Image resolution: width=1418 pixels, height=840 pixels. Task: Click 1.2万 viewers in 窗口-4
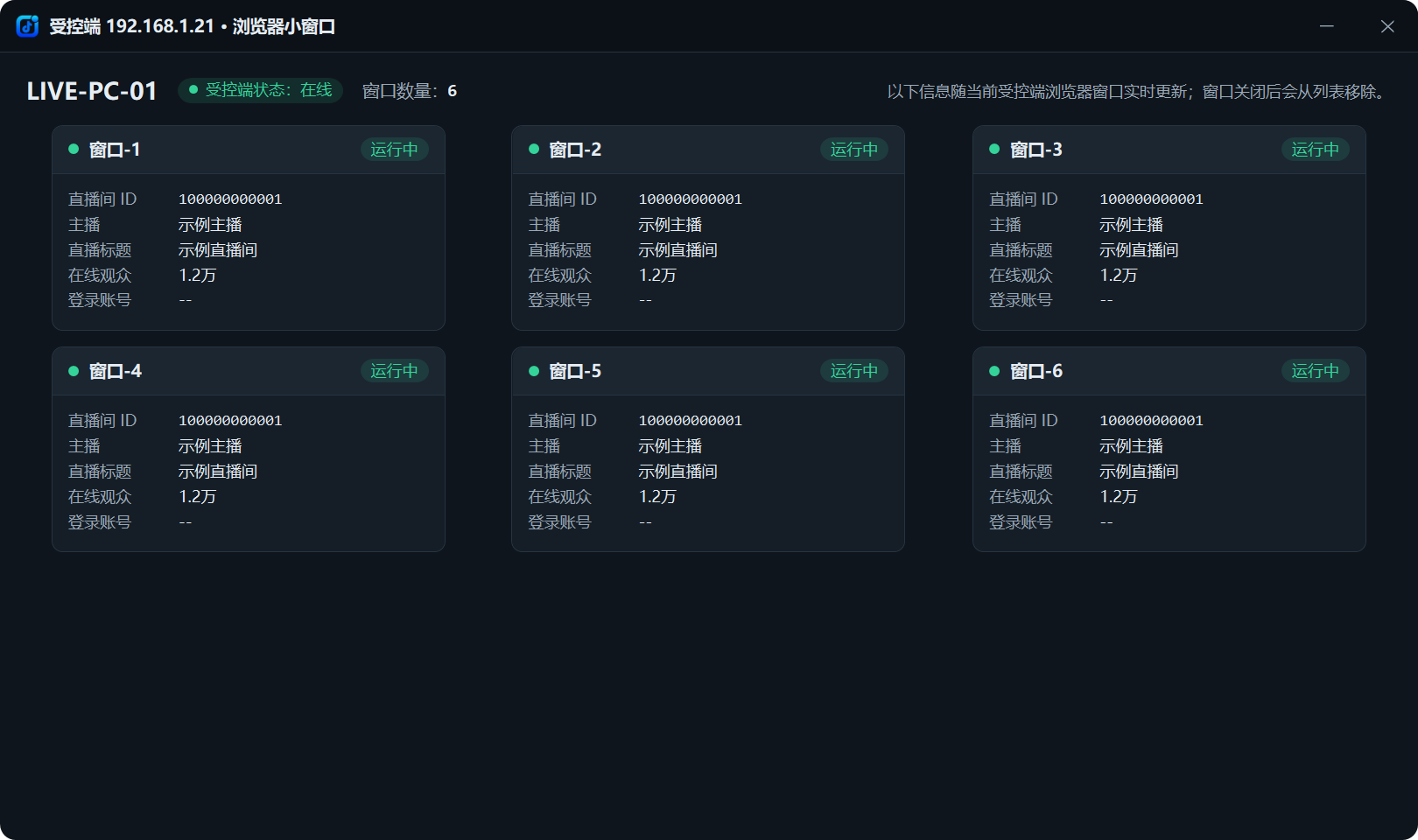[x=198, y=497]
